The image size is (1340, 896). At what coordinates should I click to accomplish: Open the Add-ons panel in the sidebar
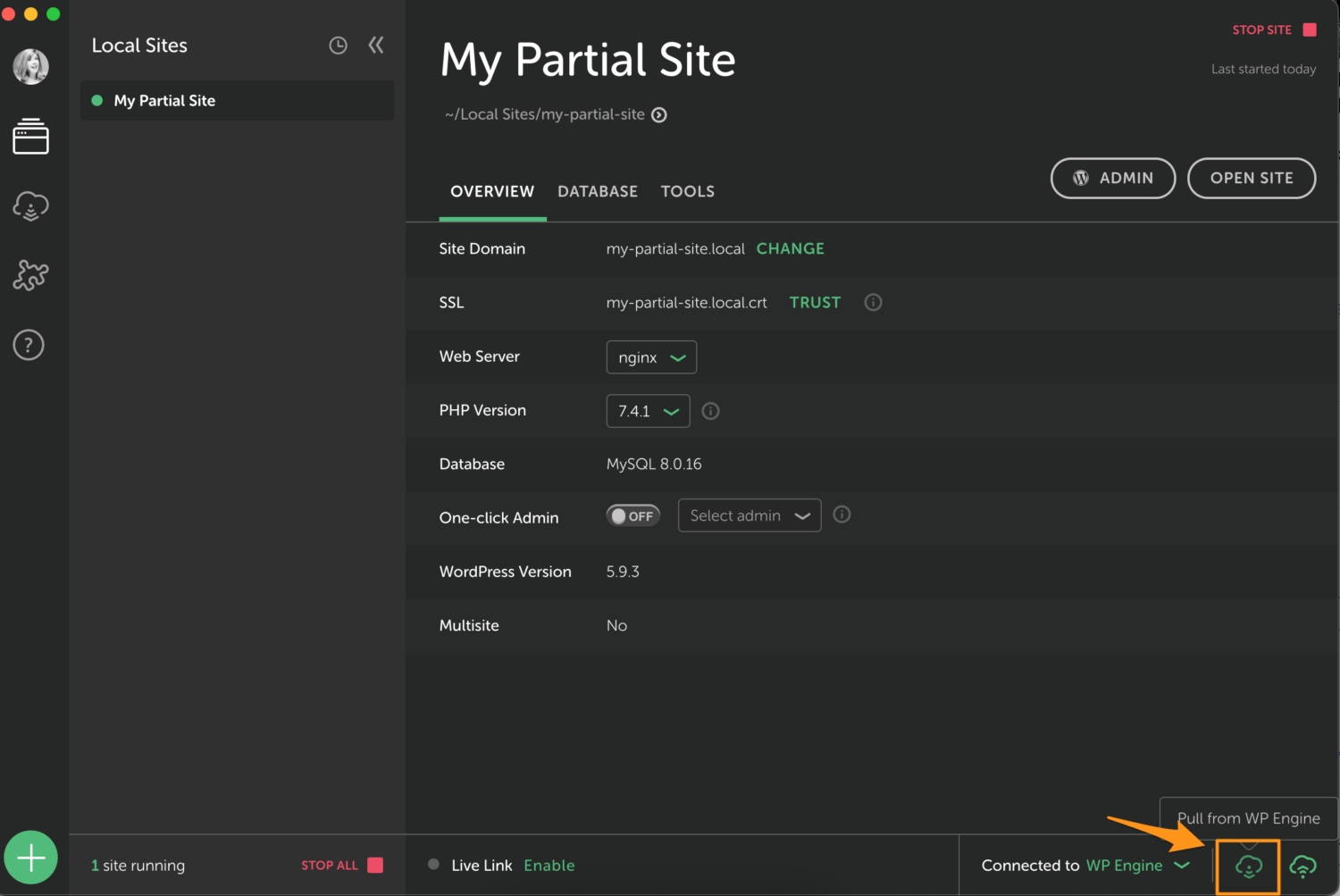pos(31,275)
